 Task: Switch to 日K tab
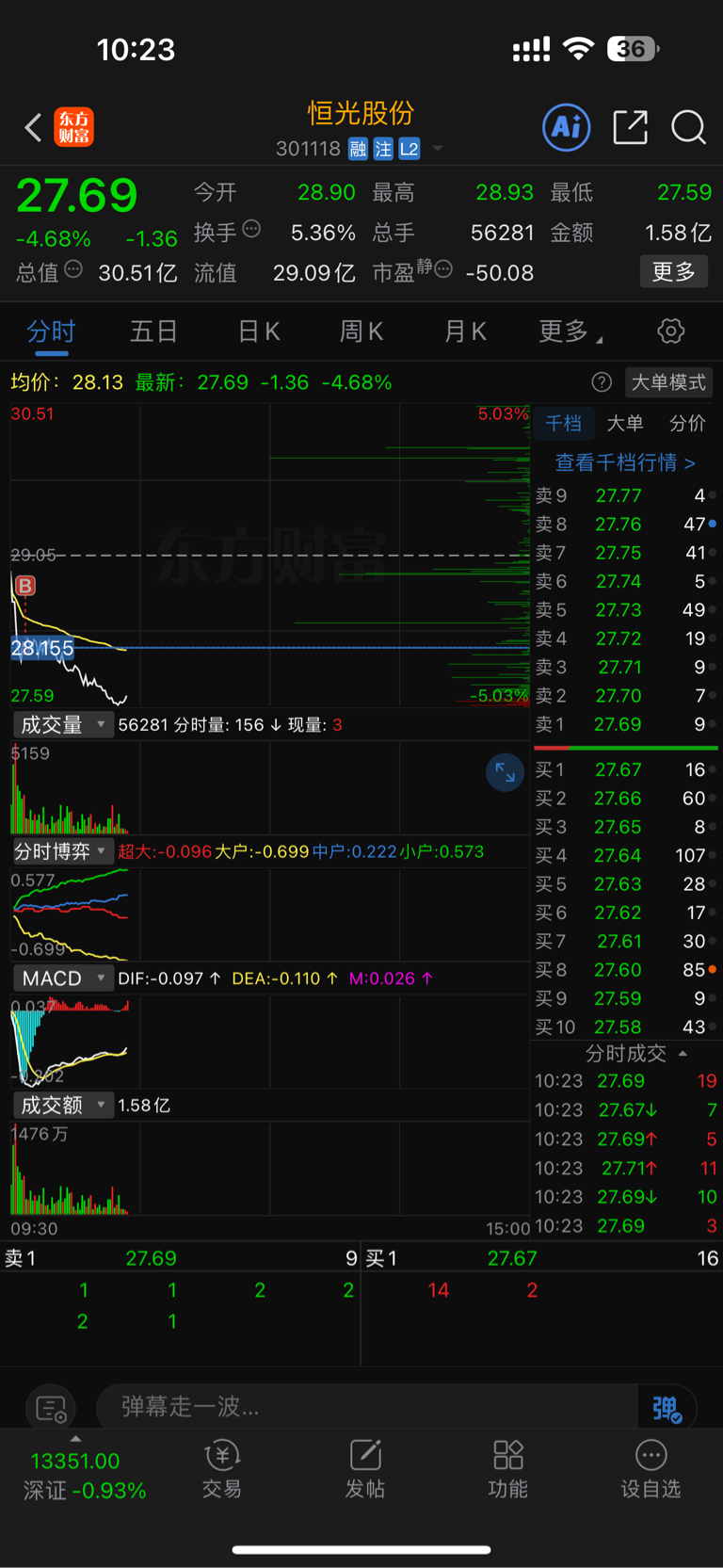click(259, 331)
